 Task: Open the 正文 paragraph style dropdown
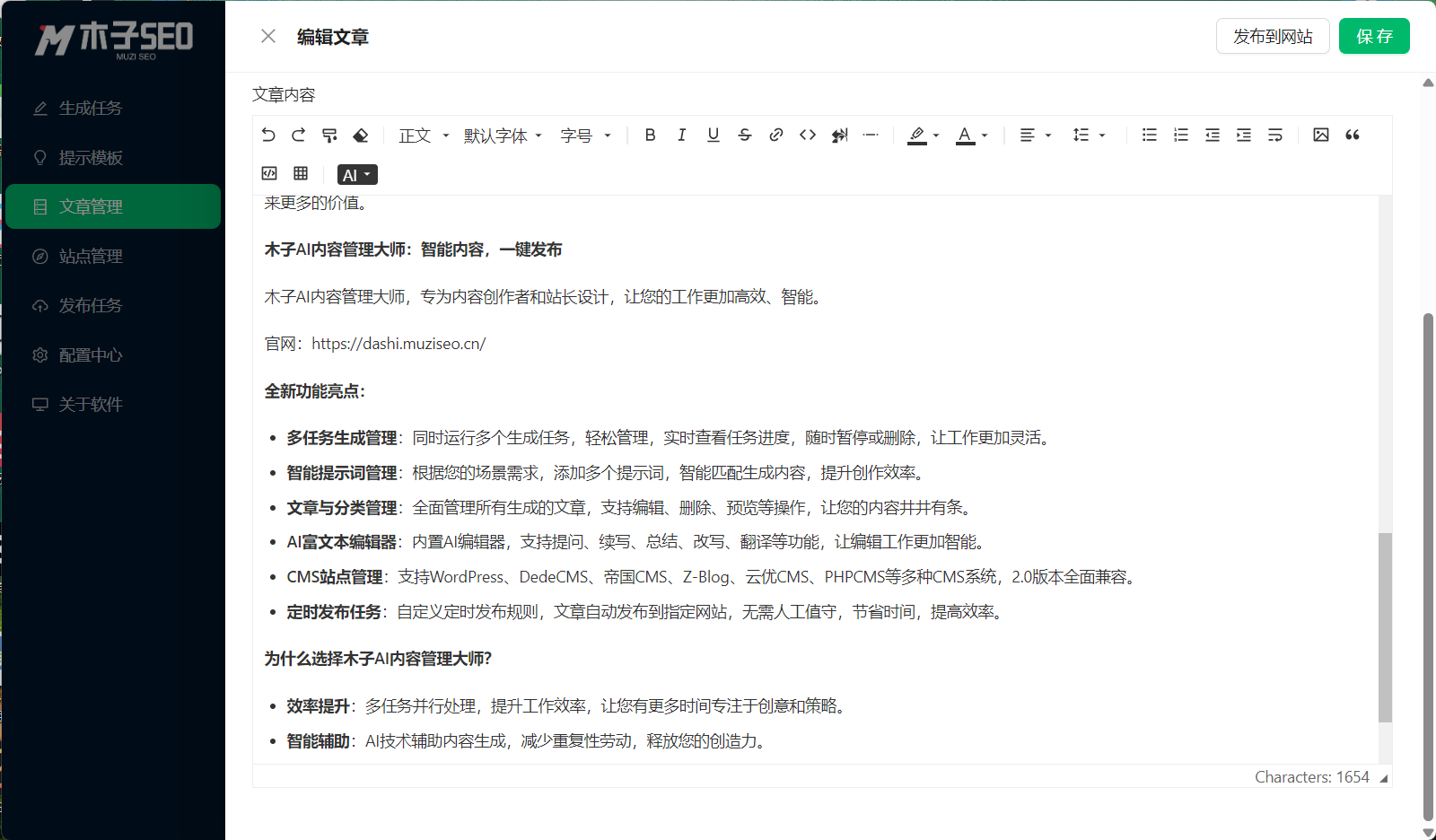point(424,136)
